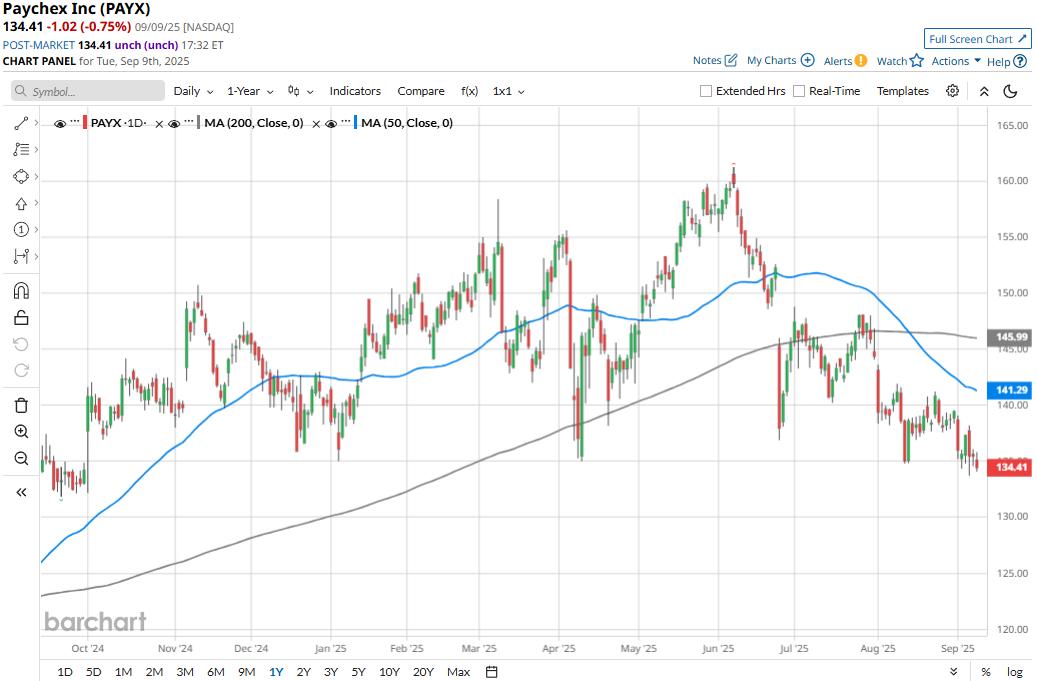1037x681 pixels.
Task: Click the zoom in magnifier
Action: tap(21, 432)
